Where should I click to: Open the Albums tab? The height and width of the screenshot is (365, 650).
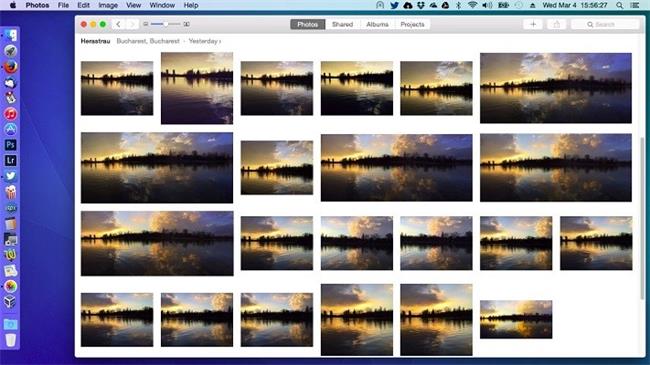tap(377, 24)
